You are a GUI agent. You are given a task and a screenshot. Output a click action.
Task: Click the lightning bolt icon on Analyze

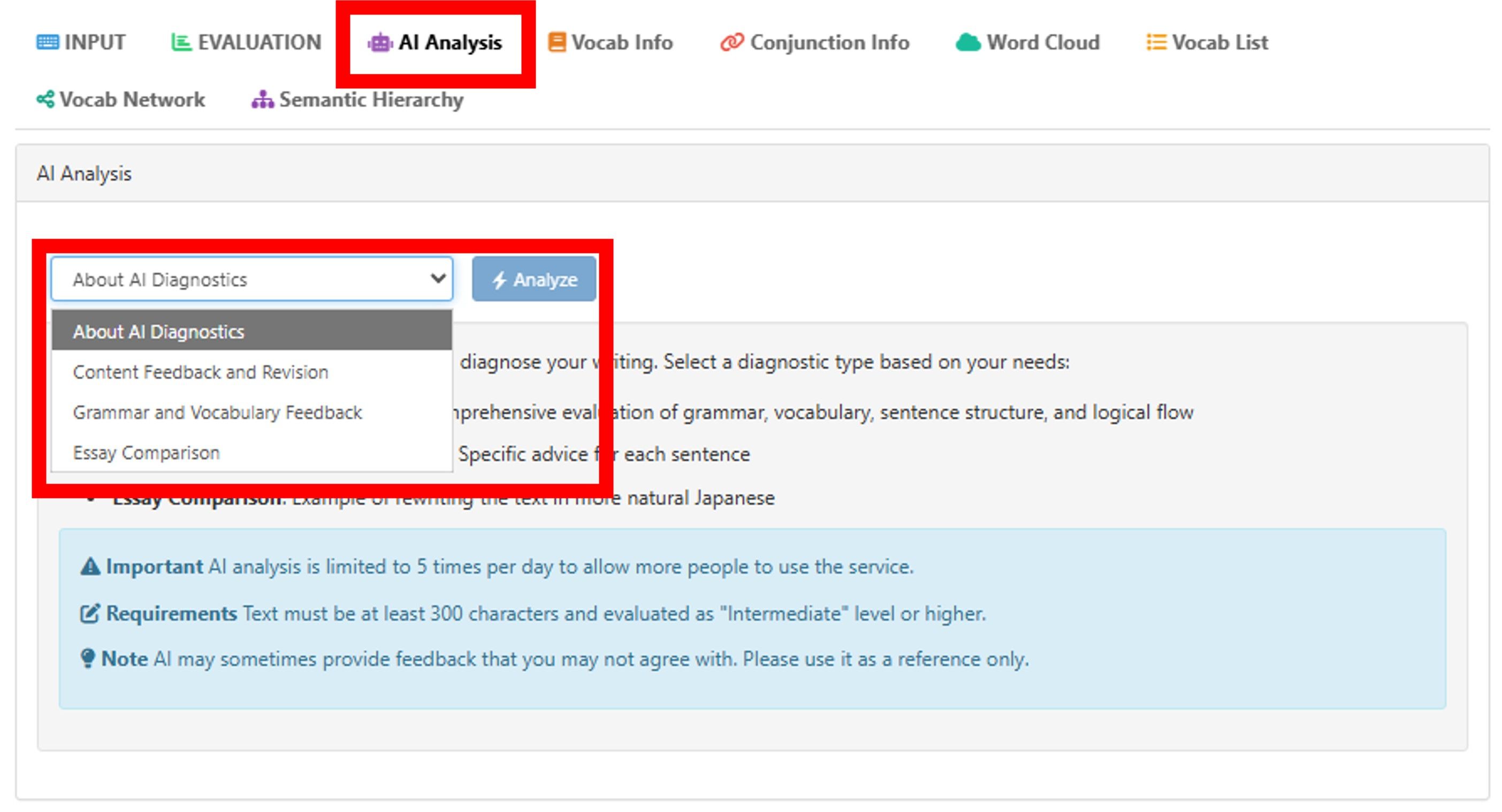(499, 280)
